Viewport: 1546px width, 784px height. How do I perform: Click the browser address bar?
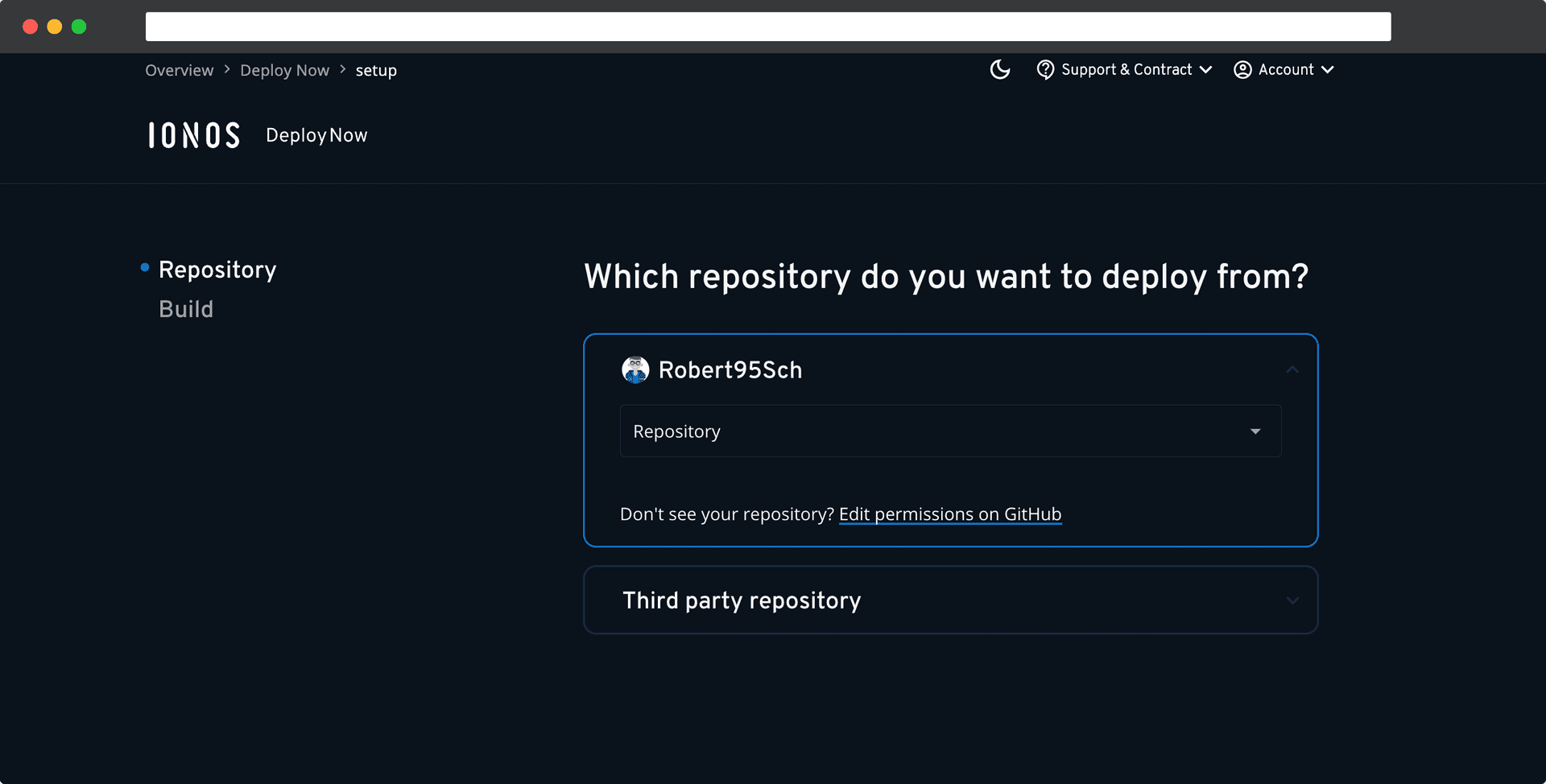click(x=768, y=26)
